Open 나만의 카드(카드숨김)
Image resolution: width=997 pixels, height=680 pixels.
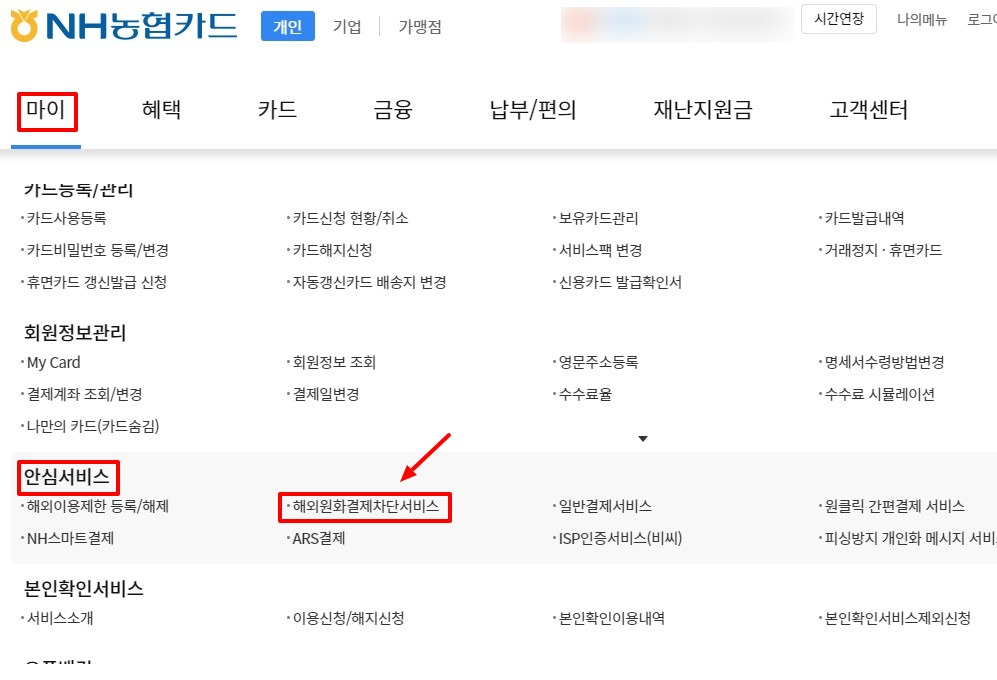pyautogui.click(x=93, y=426)
